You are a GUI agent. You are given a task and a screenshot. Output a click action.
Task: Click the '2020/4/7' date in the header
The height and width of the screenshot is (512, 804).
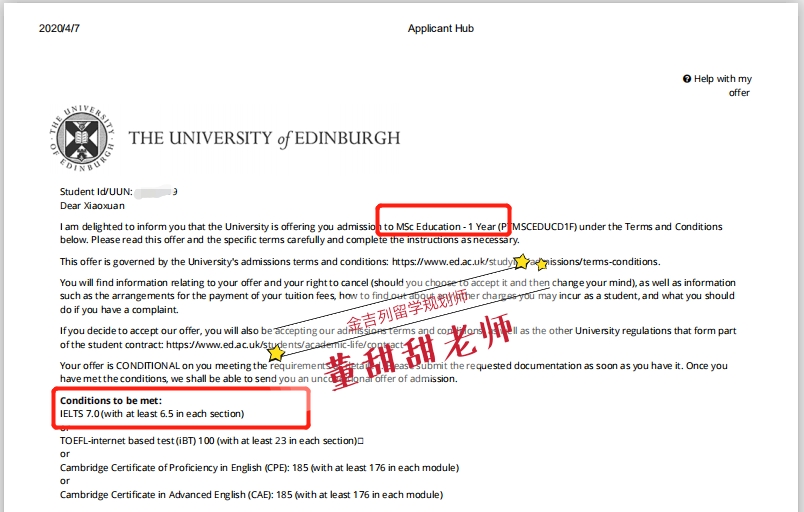[60, 29]
